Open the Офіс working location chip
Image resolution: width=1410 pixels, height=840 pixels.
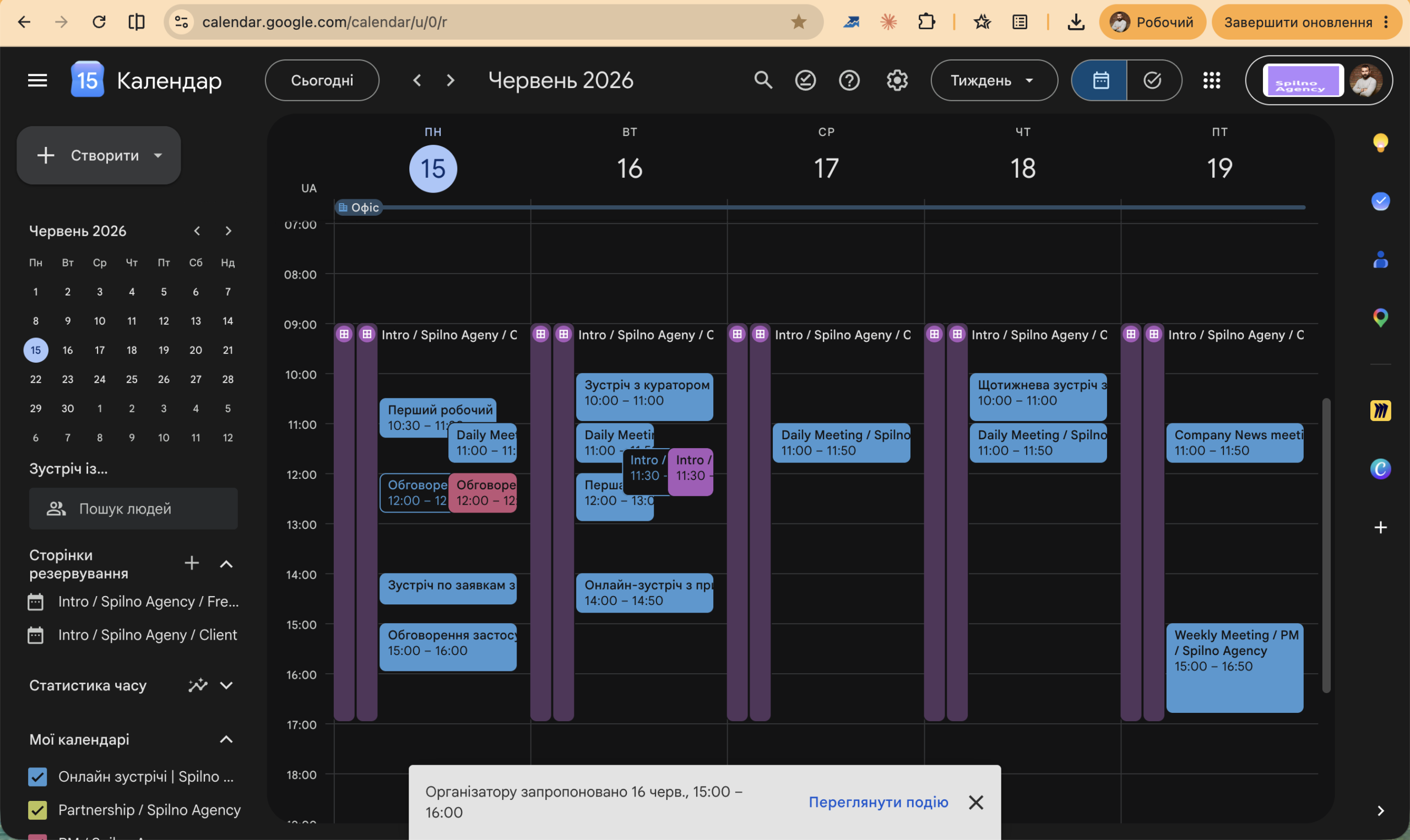pos(358,208)
